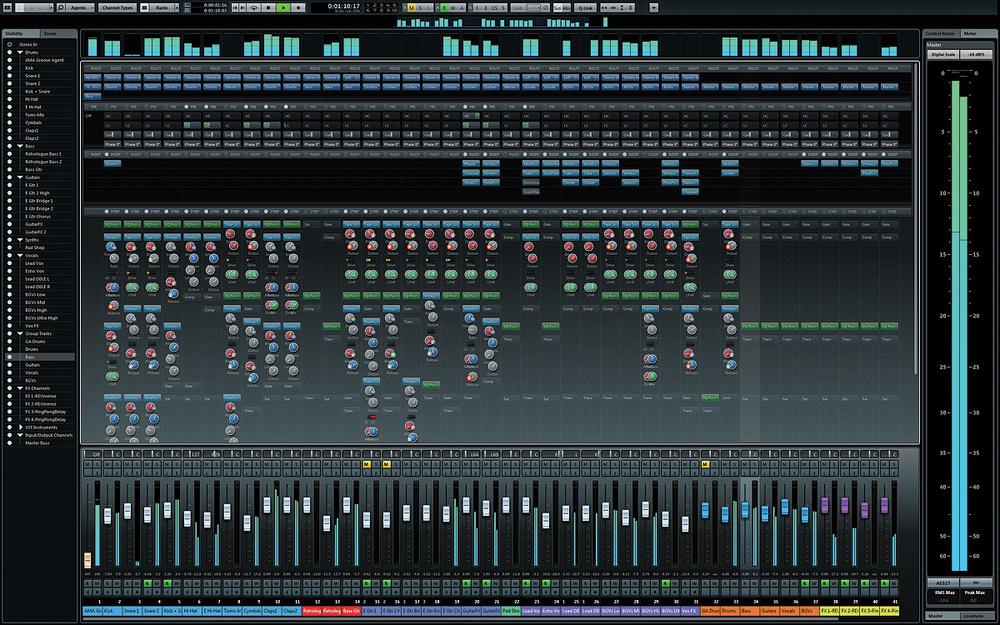Viewport: 1000px width, 625px height.
Task: Click the Q-Link toolbar button
Action: [x=585, y=8]
